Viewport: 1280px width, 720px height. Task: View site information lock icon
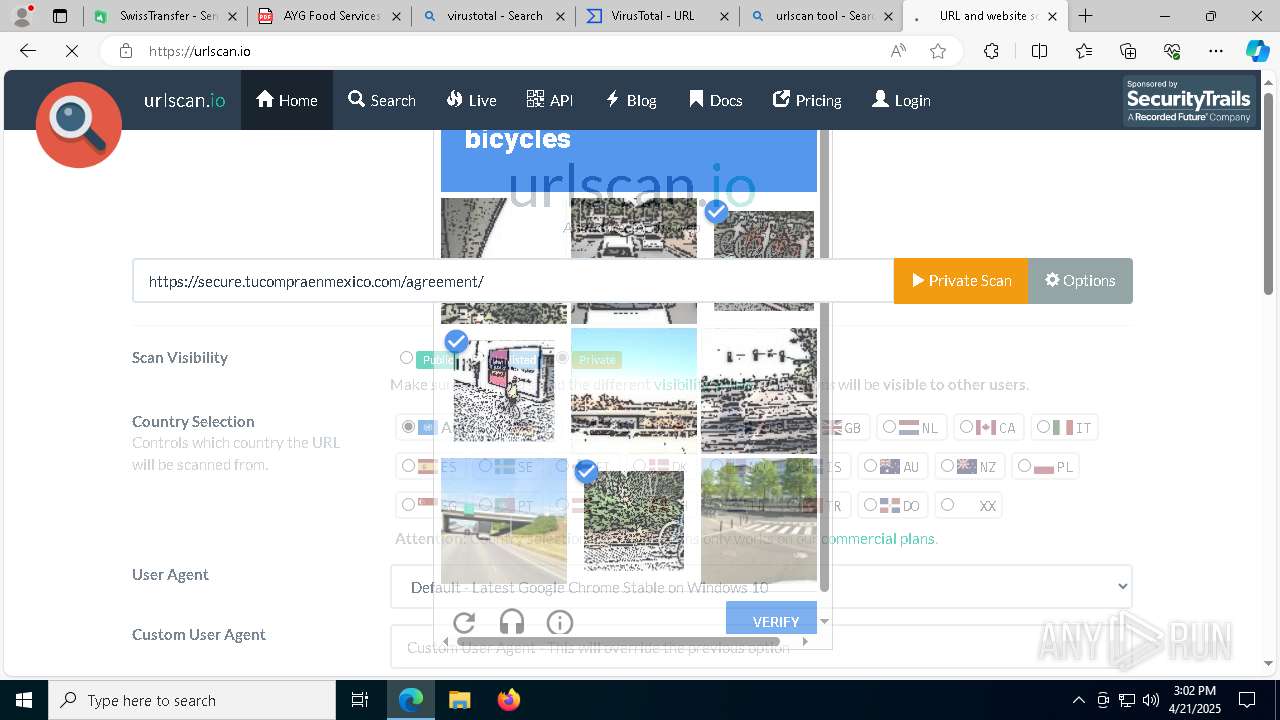(x=125, y=51)
